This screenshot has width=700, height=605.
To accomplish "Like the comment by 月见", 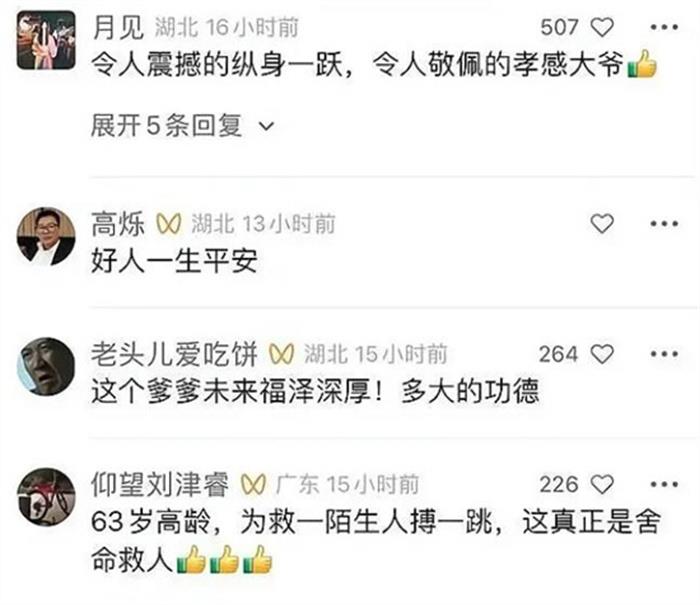I will pyautogui.click(x=602, y=27).
